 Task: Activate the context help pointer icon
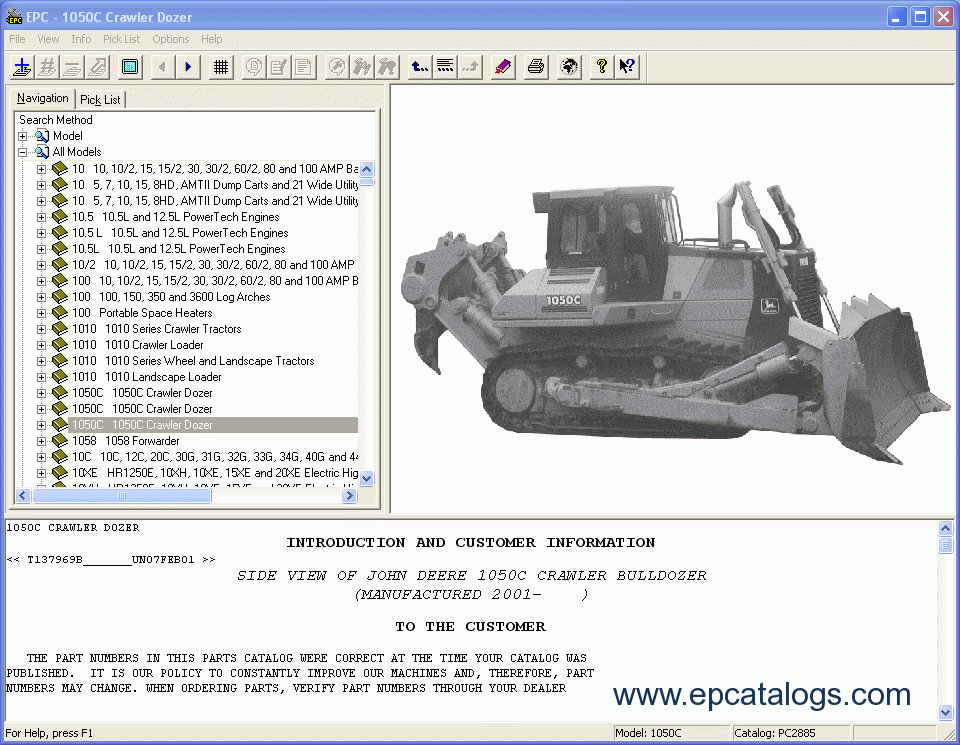(627, 67)
